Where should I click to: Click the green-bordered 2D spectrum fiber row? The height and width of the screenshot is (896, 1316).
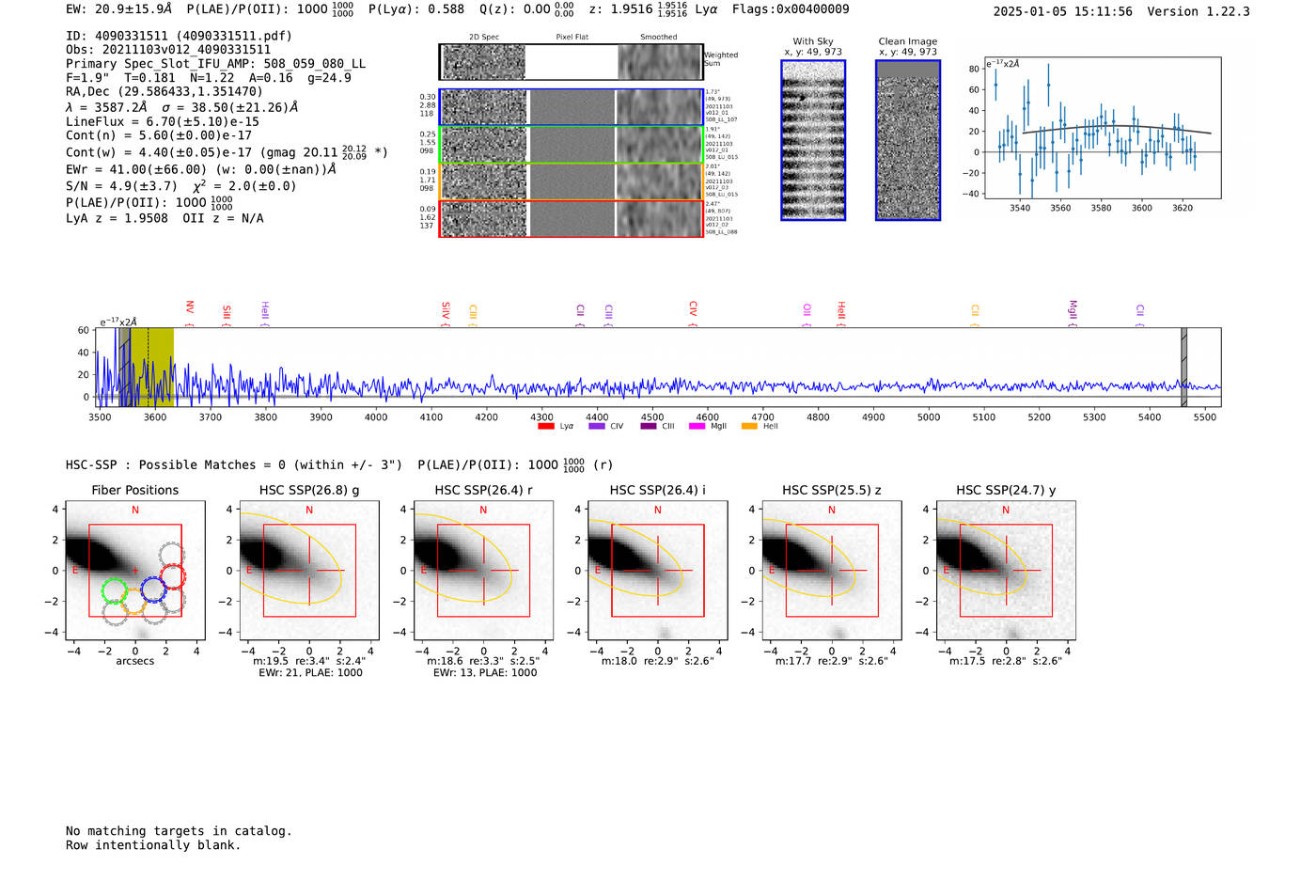572,144
